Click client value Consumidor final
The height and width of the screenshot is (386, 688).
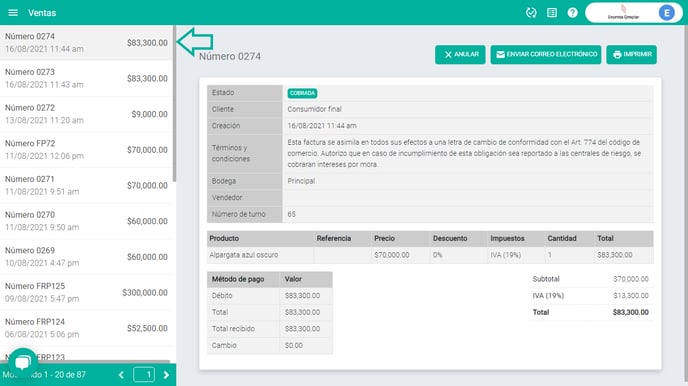coord(314,109)
